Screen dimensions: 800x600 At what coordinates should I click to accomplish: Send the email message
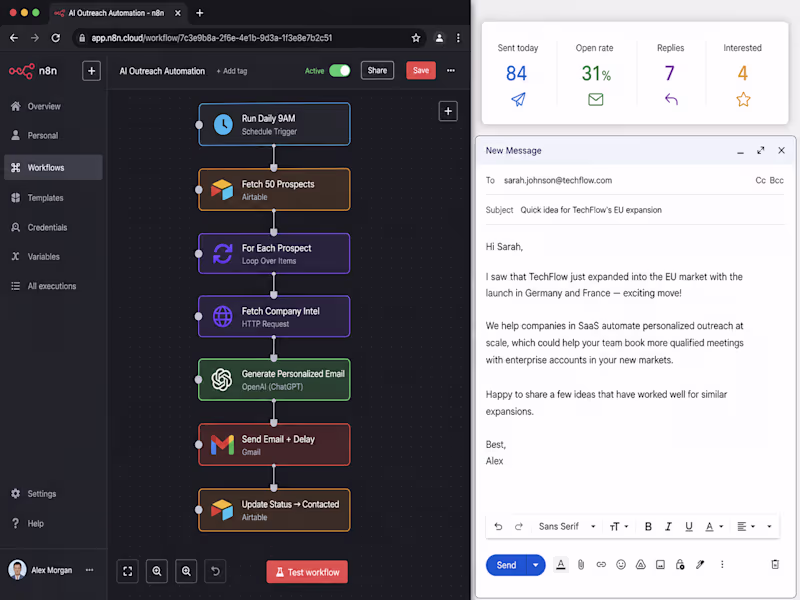point(506,565)
